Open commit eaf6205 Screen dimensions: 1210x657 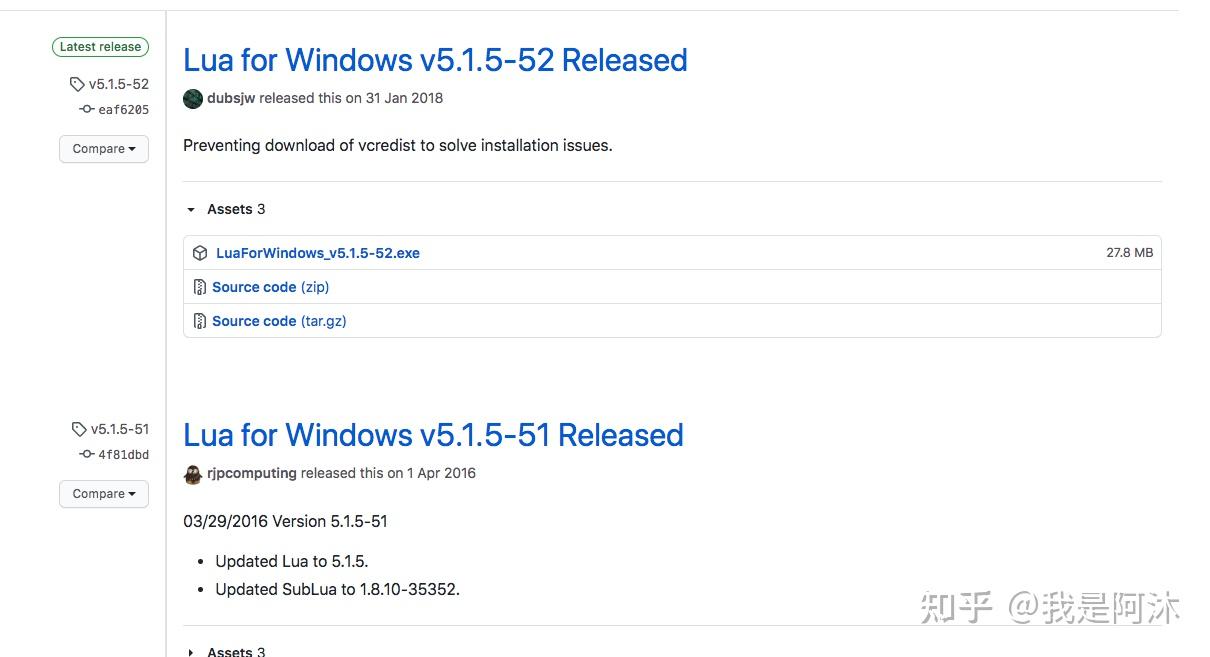click(123, 110)
